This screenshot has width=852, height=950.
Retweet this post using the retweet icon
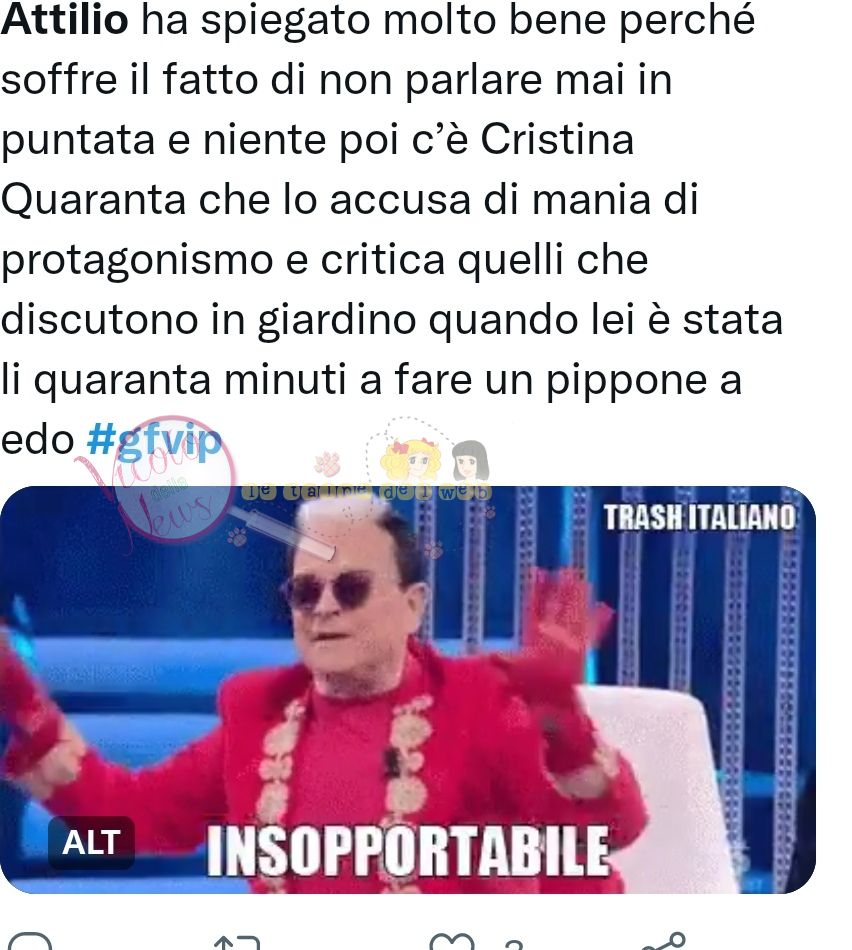237,943
